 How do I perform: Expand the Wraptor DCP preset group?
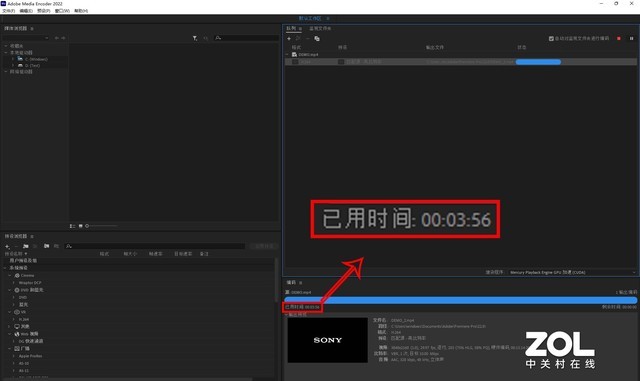[x=14, y=283]
